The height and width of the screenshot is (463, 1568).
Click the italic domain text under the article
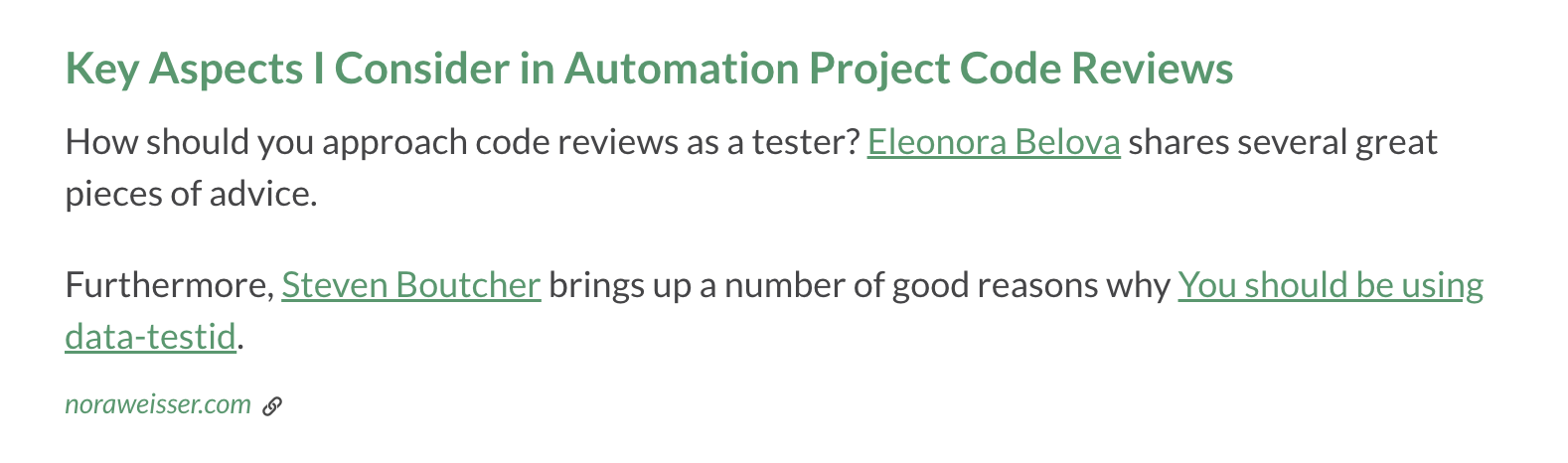coord(158,404)
